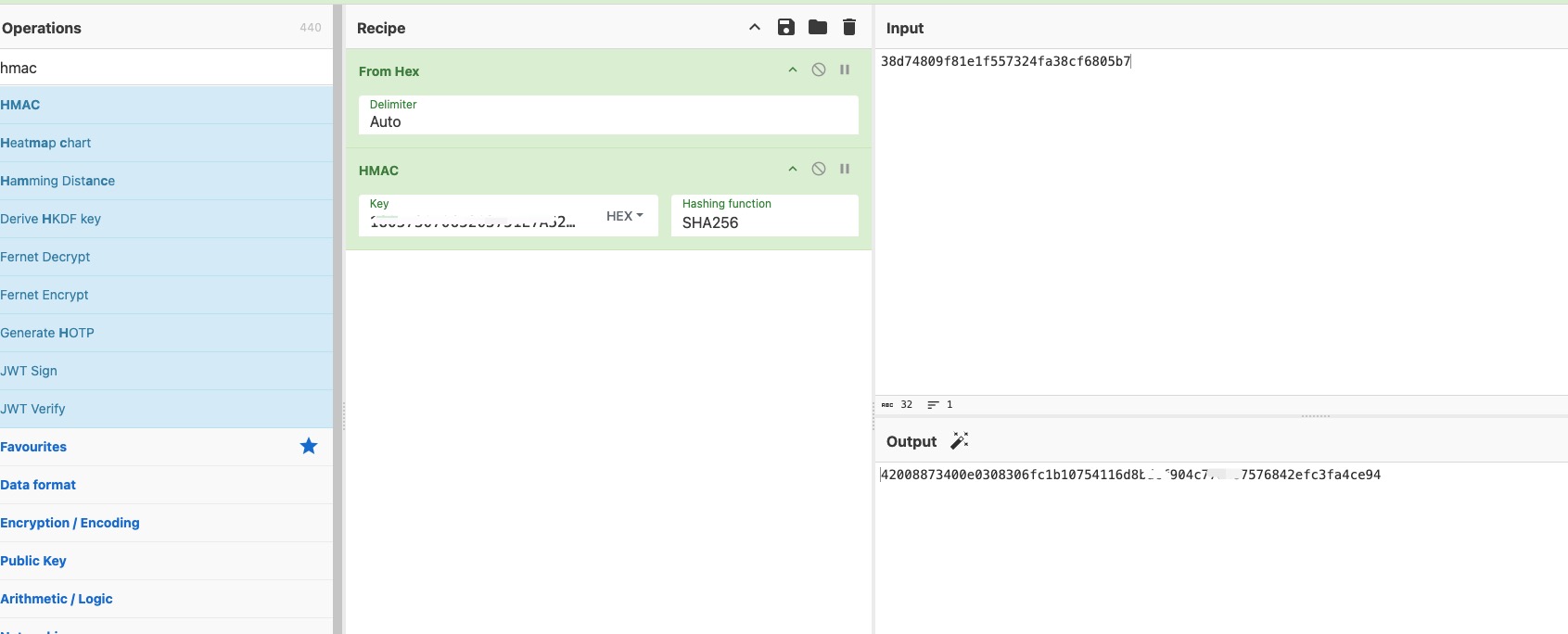Image resolution: width=1568 pixels, height=634 pixels.
Task: Expand the Data format category
Action: (39, 485)
